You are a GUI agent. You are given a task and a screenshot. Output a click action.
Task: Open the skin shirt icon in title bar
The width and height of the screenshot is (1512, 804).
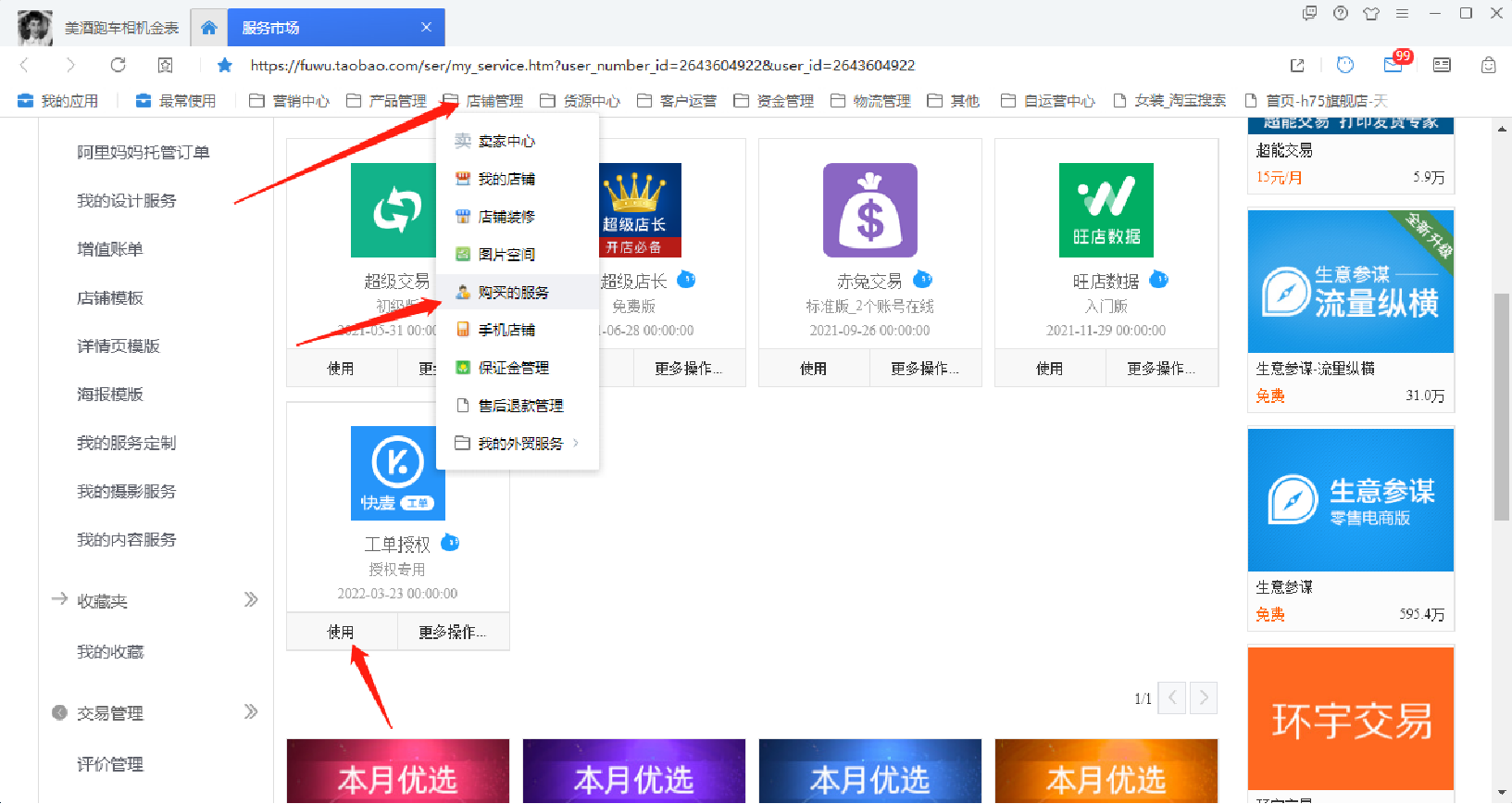pos(1371,13)
